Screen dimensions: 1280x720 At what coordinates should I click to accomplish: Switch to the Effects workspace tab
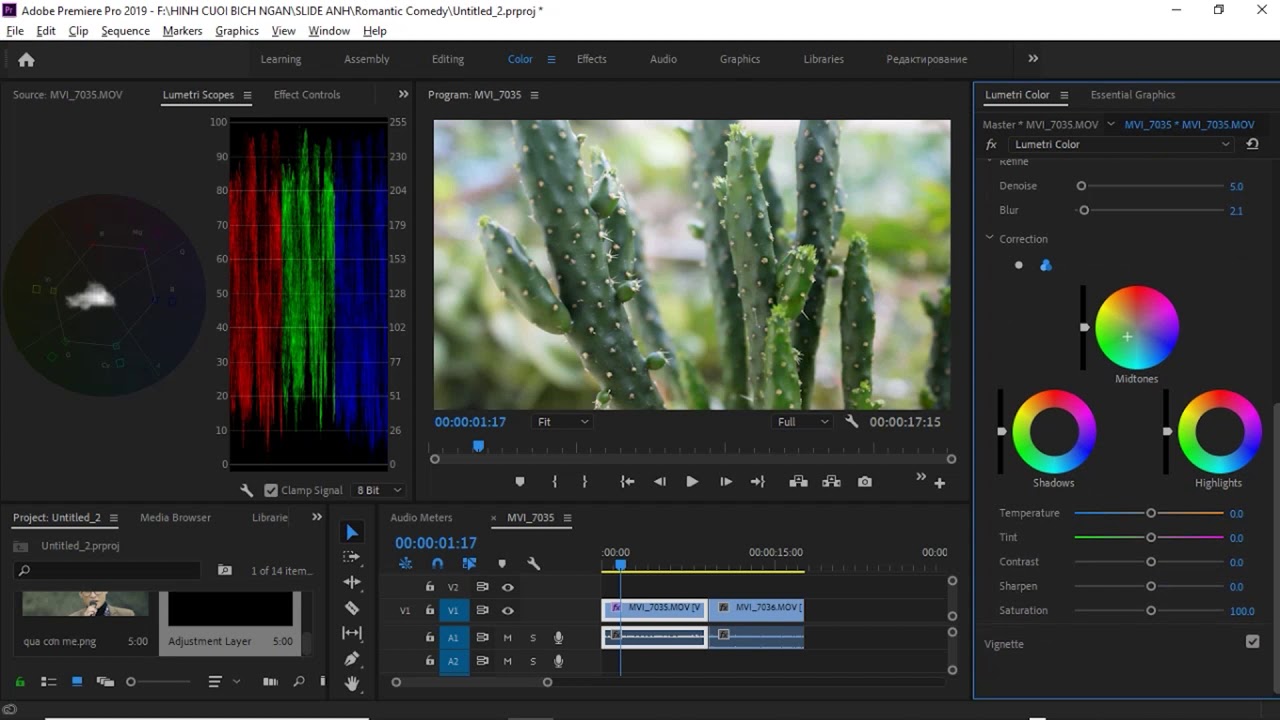click(591, 59)
